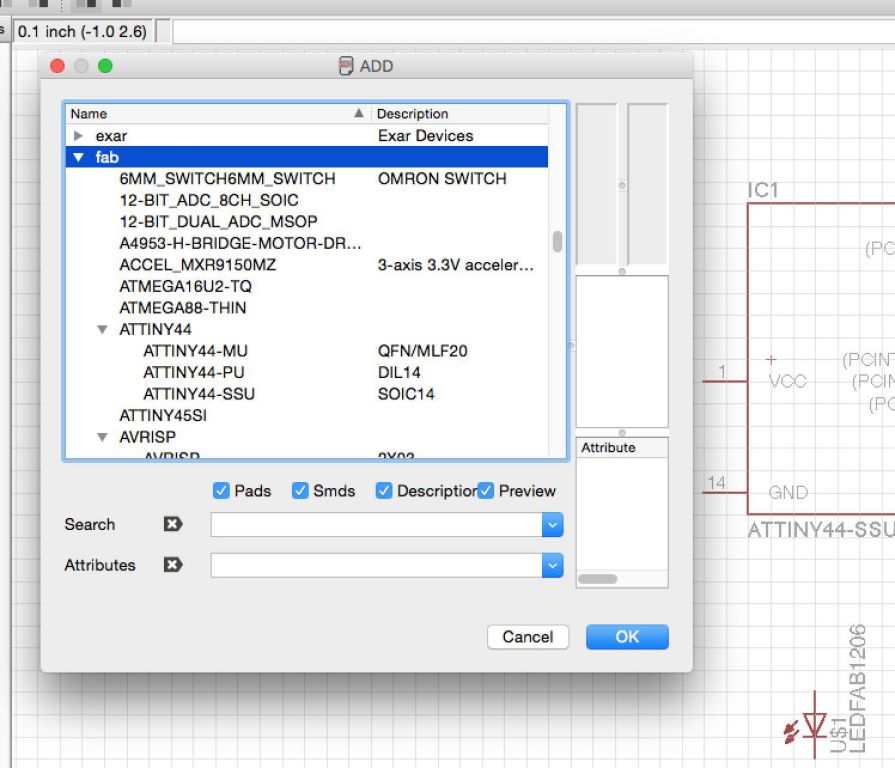This screenshot has width=895, height=768.
Task: Click the 3-axis 3.3V acceler… description cell
Action: 455,265
